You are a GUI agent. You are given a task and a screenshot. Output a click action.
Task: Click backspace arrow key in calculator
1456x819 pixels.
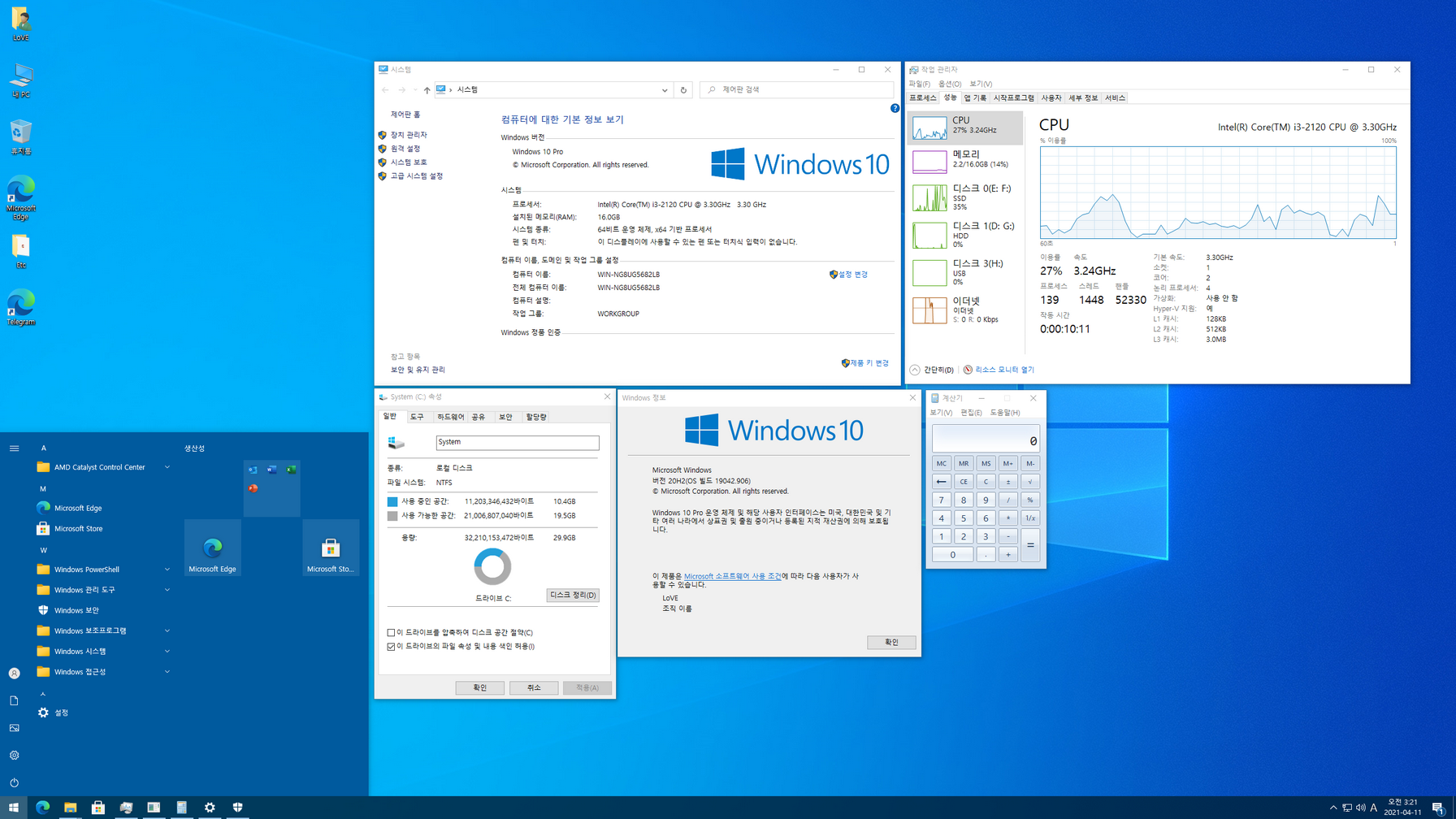click(x=941, y=482)
